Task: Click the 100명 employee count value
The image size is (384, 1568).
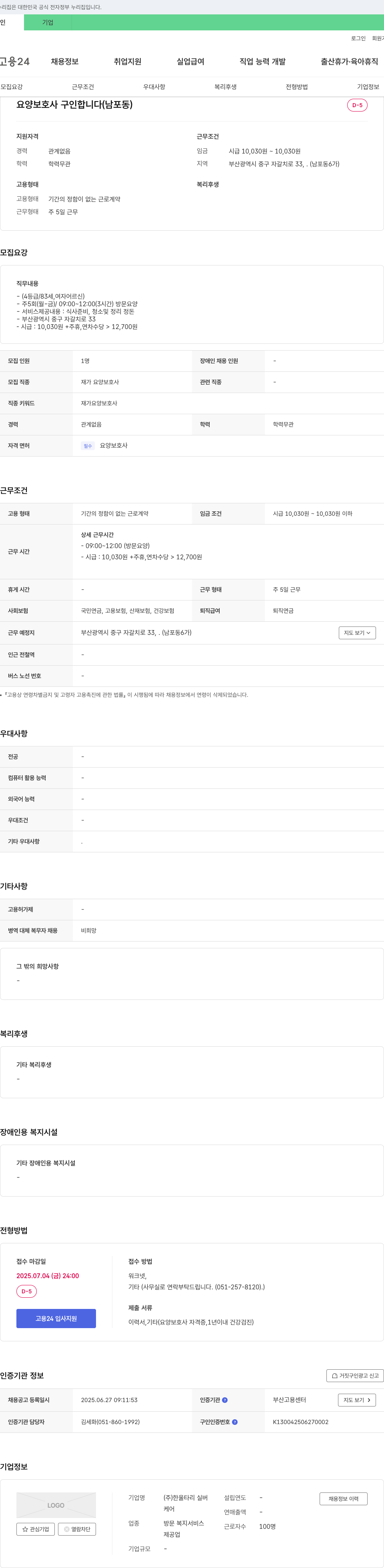Action: coord(267,1526)
